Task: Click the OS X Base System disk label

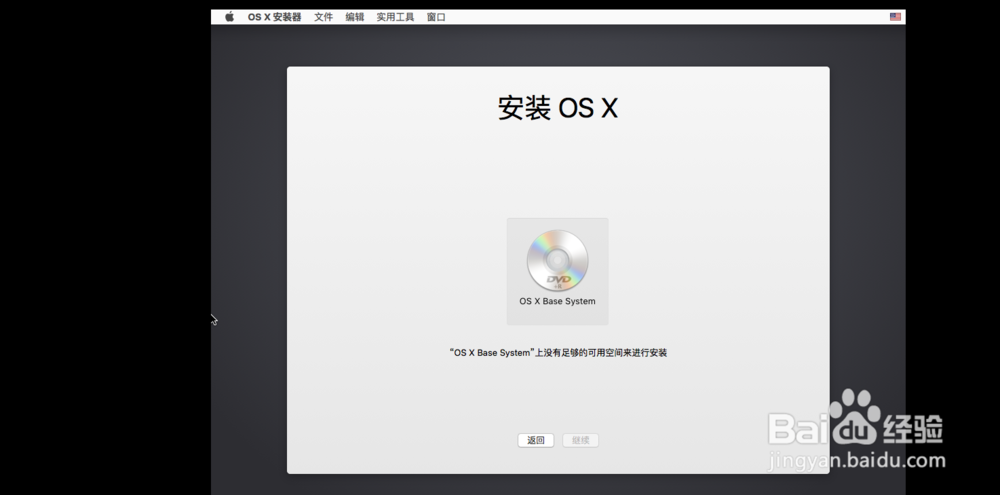Action: (557, 301)
